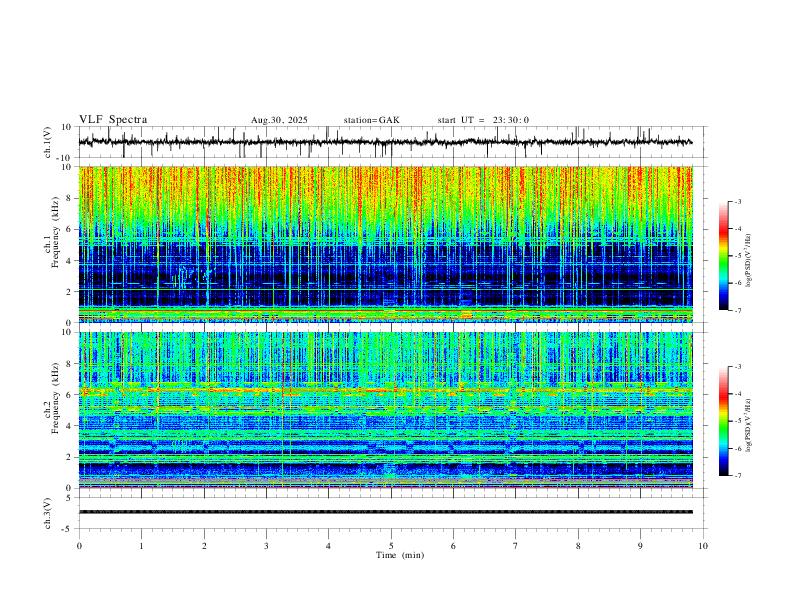
Task: Click the time axis tick label "2"
Action: click(x=204, y=546)
